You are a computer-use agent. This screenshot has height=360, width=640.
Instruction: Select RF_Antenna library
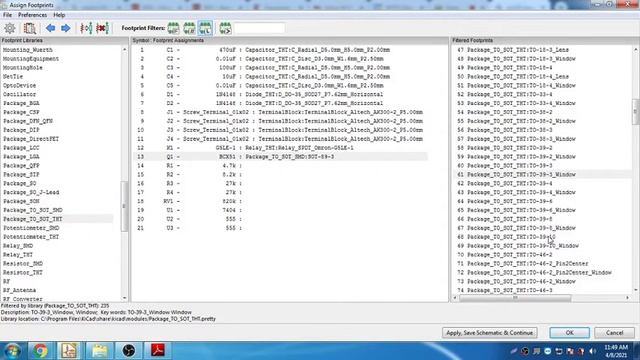coord(20,290)
